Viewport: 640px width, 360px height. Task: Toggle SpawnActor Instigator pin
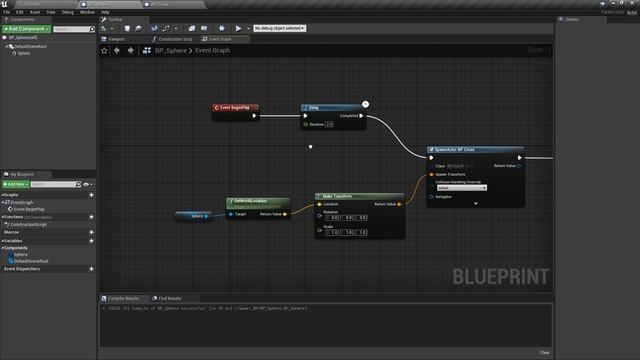tap(431, 197)
